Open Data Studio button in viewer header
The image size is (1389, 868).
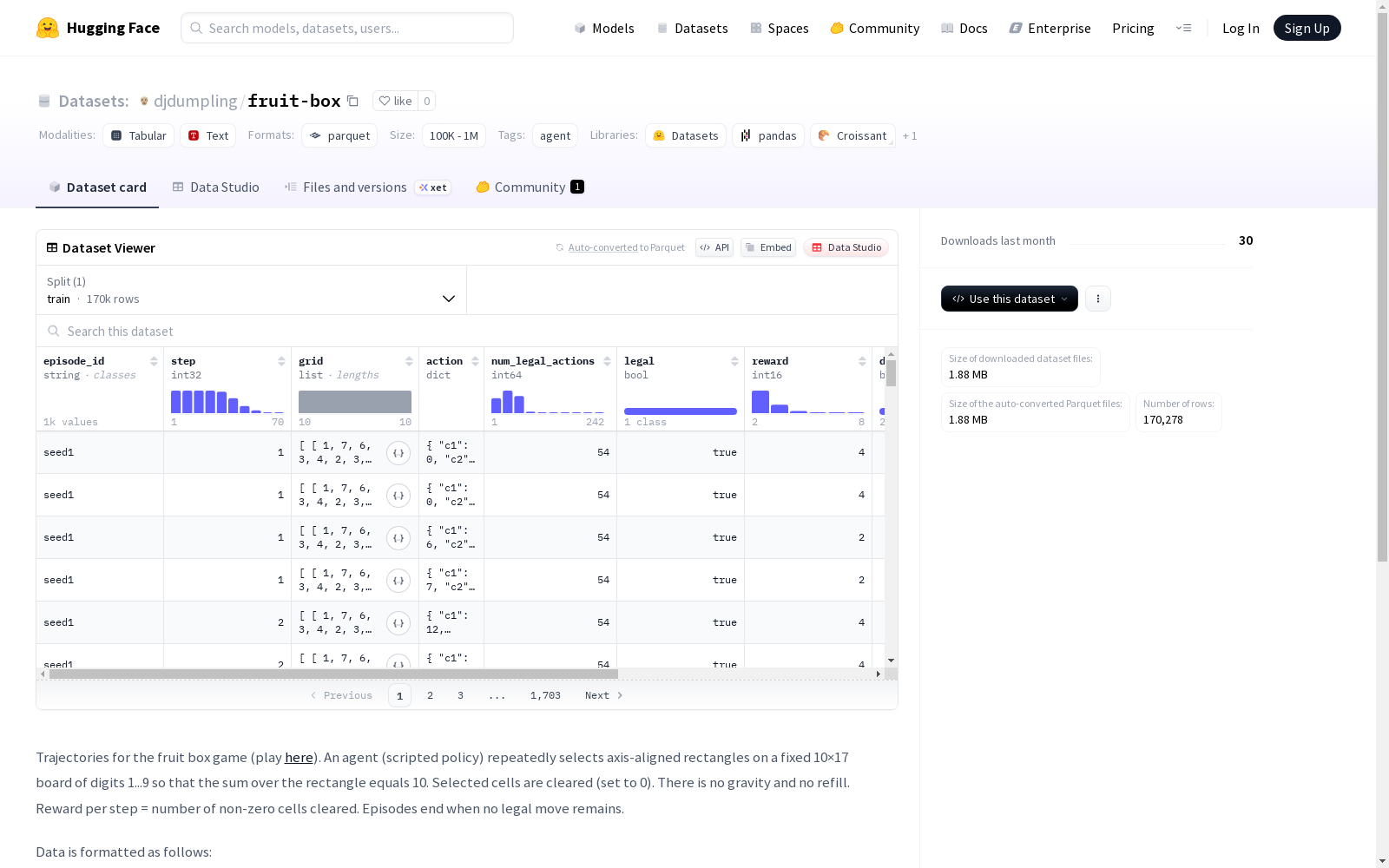pos(846,247)
